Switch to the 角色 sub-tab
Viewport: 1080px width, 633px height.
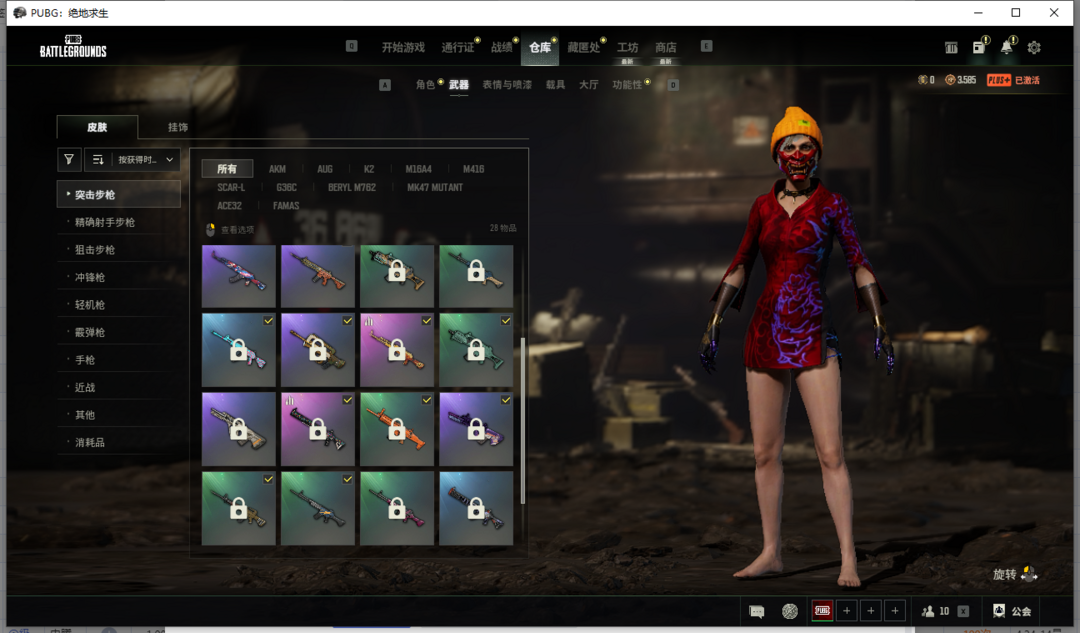click(x=425, y=84)
